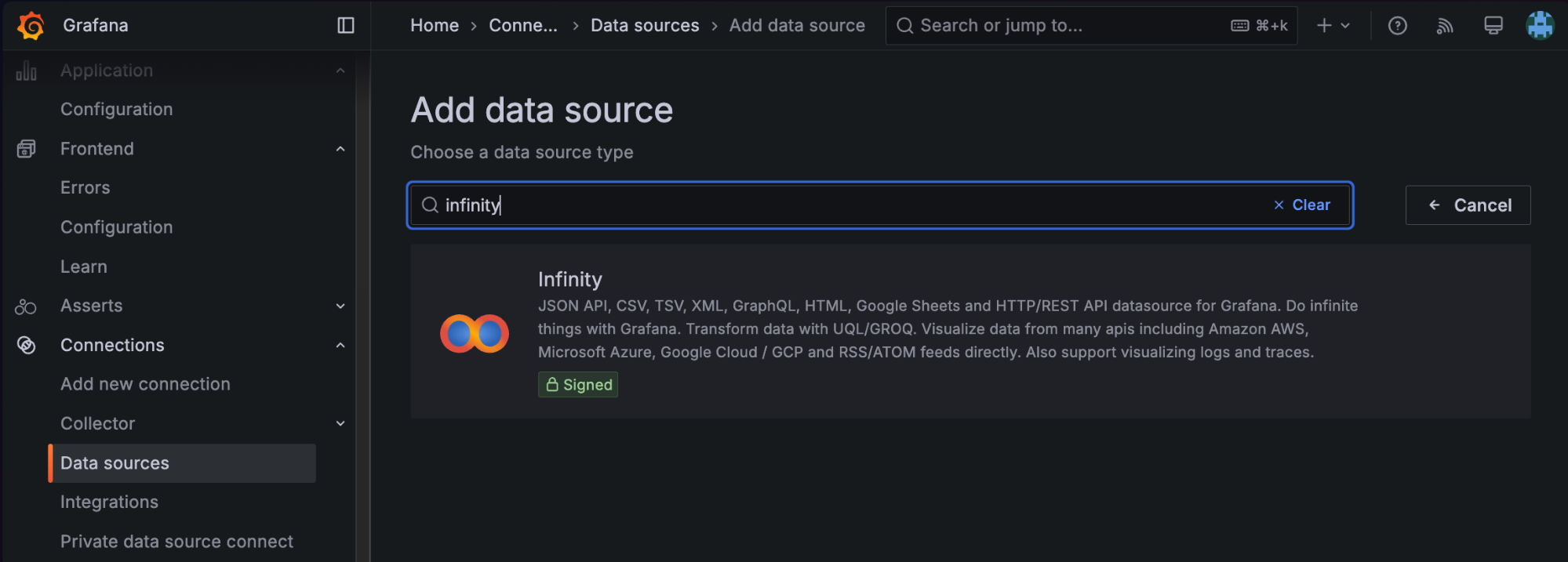
Task: Open the help question mark icon
Action: click(1397, 26)
